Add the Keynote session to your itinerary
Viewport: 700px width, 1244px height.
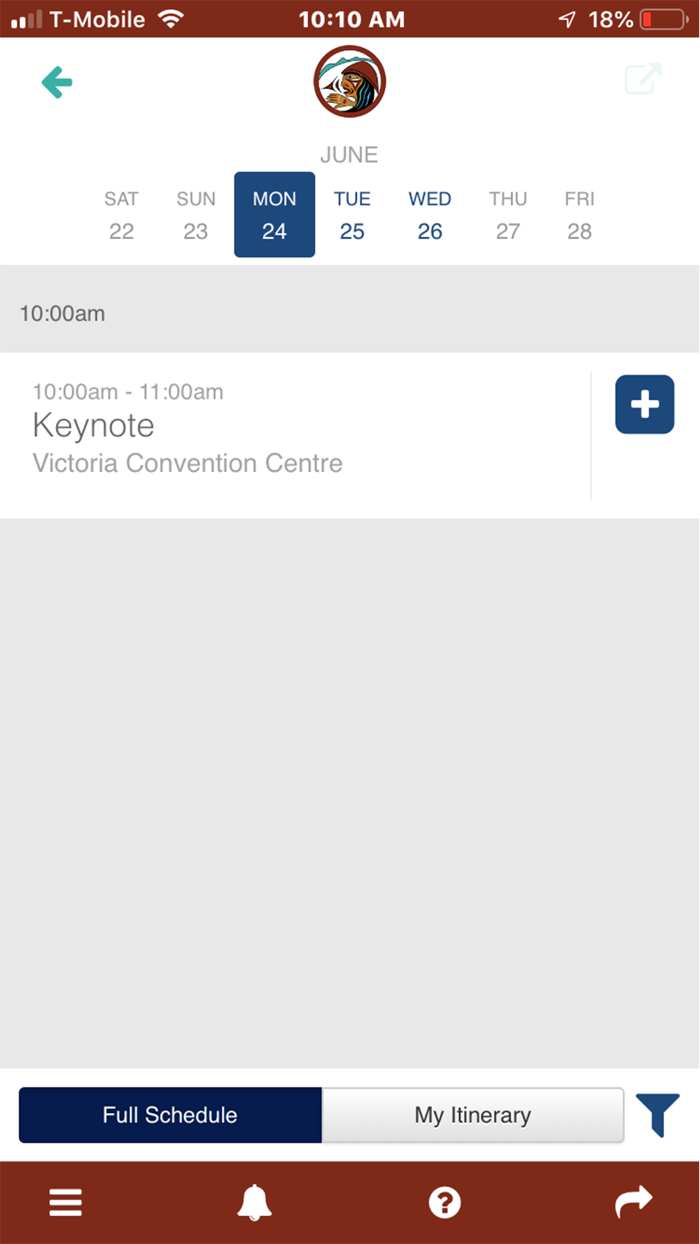pos(644,404)
